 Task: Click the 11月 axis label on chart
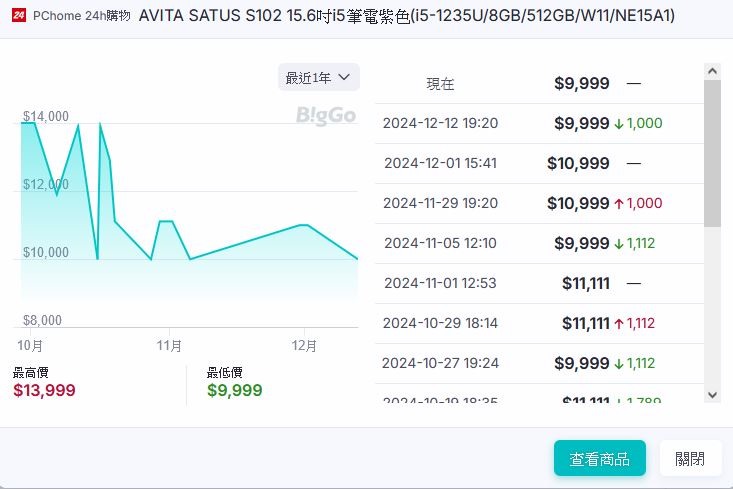[x=169, y=346]
